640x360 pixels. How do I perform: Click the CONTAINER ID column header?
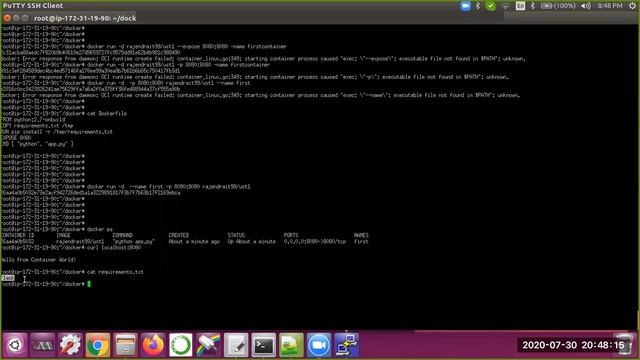click(18, 236)
